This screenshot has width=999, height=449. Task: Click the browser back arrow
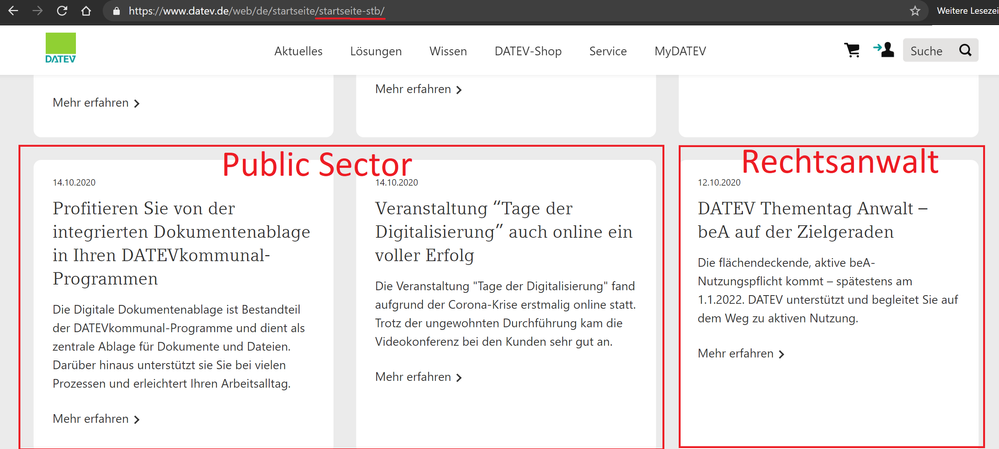click(x=12, y=11)
